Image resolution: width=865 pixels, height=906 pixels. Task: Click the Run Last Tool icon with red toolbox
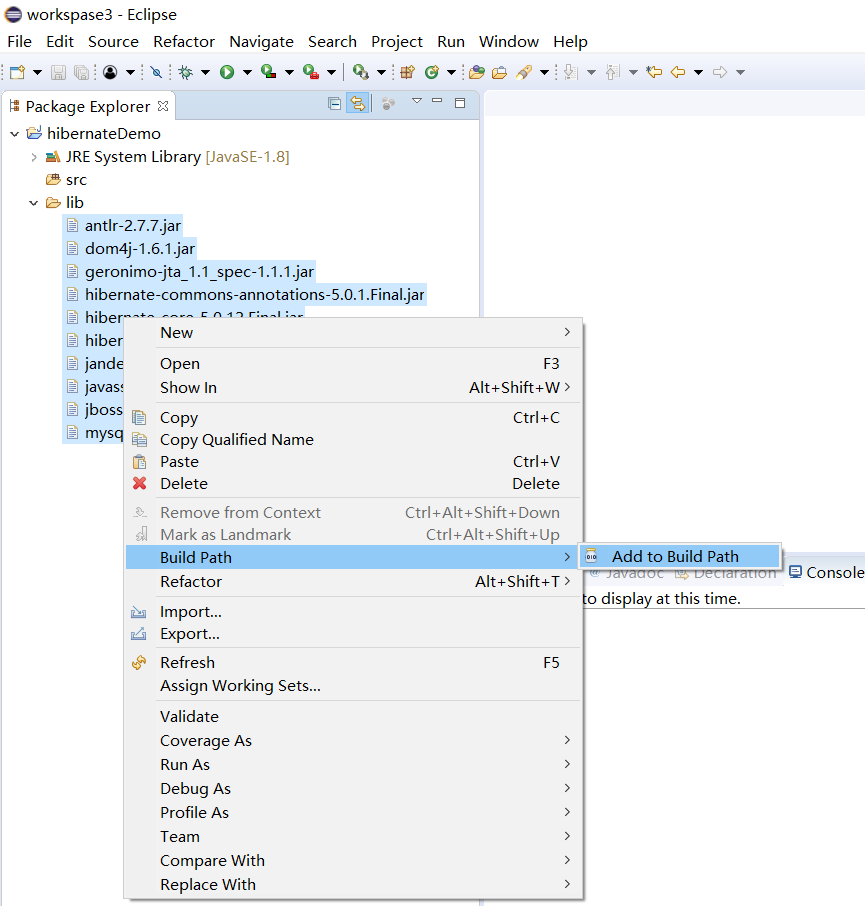click(311, 72)
